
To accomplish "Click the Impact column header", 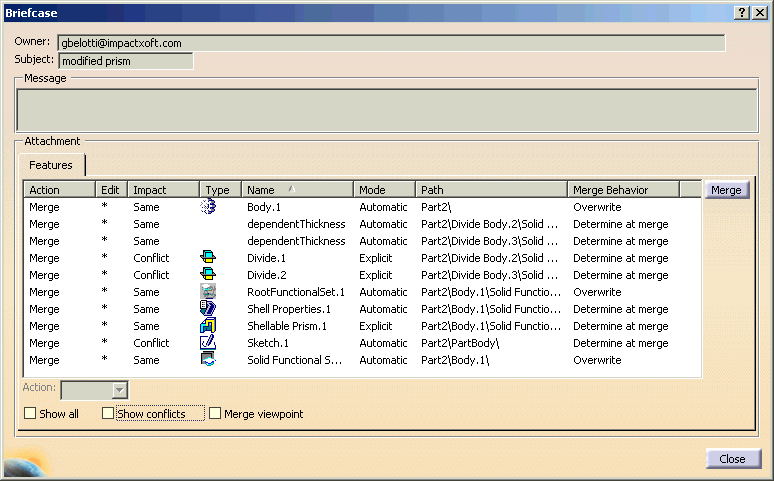I will point(162,189).
